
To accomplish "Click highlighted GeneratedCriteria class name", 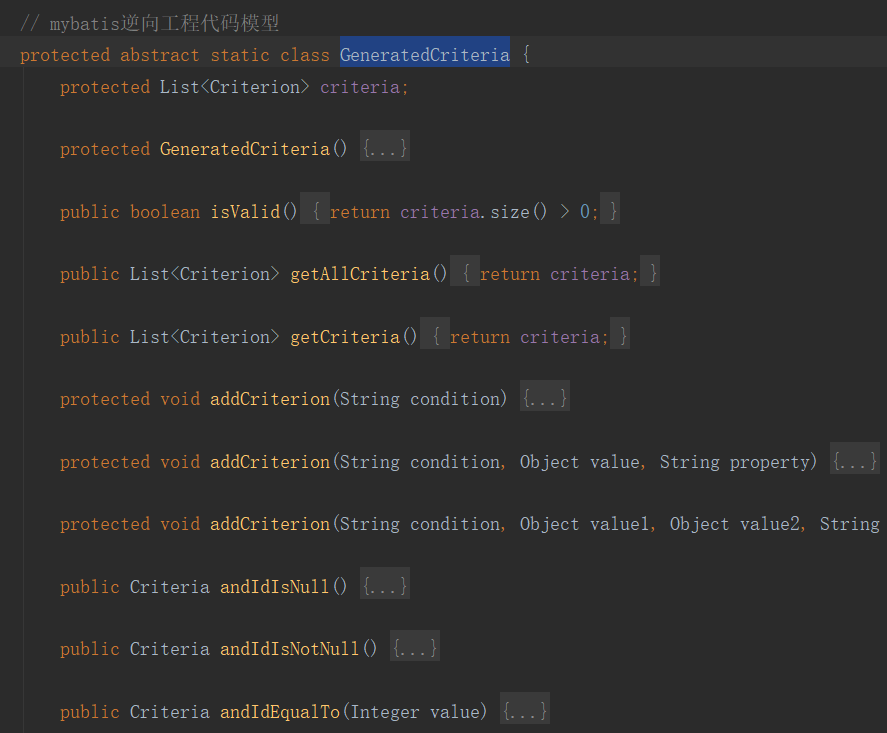I will (425, 55).
